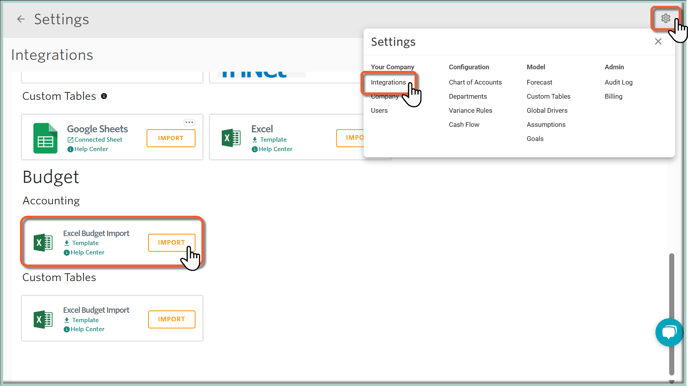Click the back arrow beside Settings
This screenshot has width=688, height=386.
[21, 19]
